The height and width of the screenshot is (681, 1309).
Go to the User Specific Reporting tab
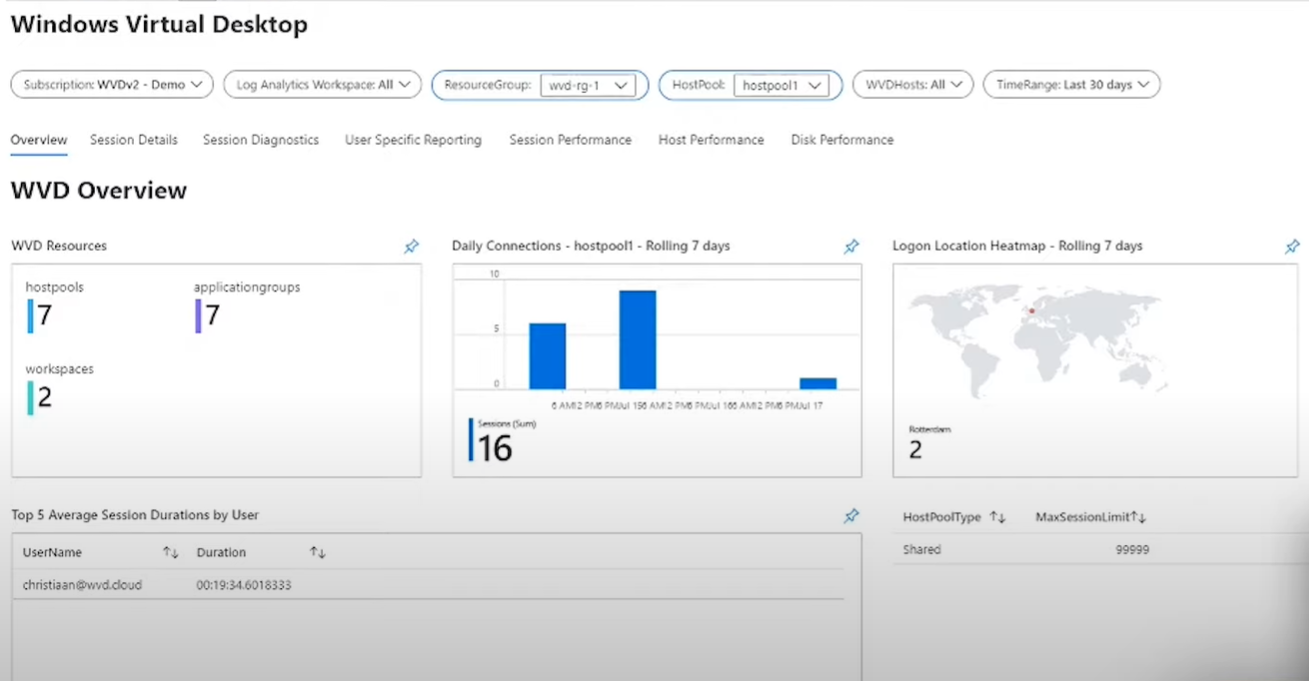pyautogui.click(x=413, y=140)
